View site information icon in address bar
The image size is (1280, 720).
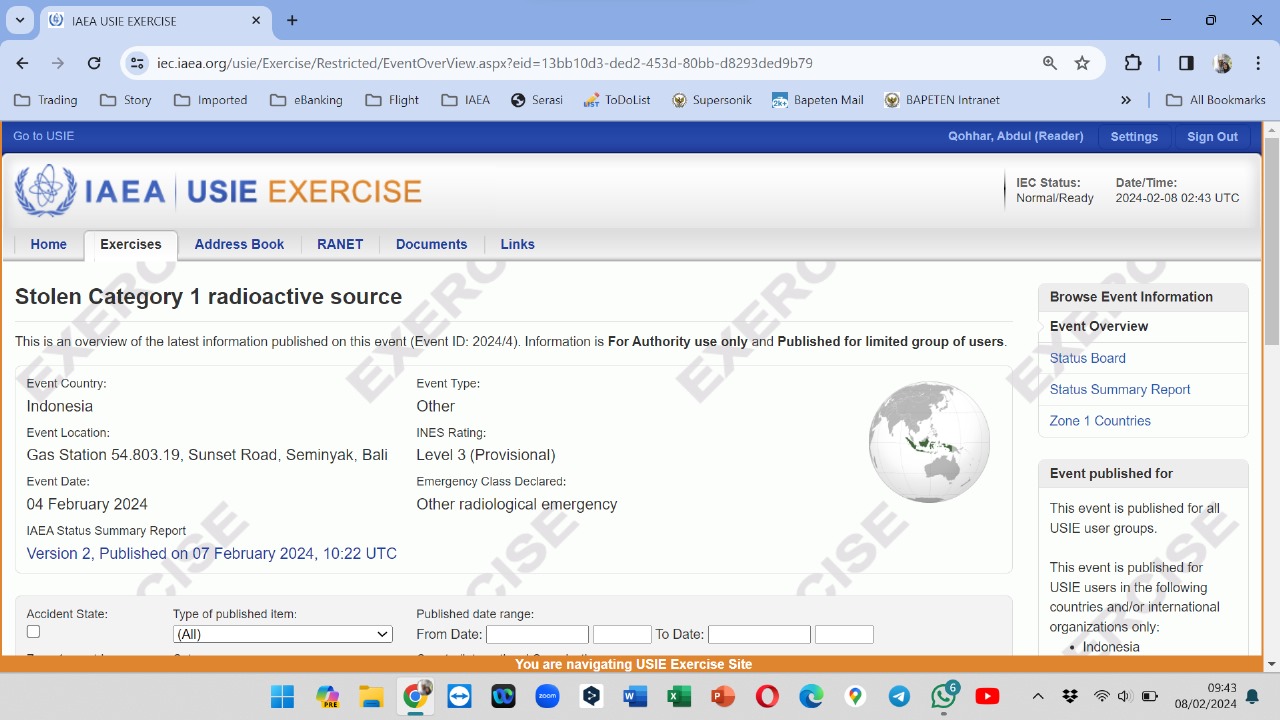(137, 63)
